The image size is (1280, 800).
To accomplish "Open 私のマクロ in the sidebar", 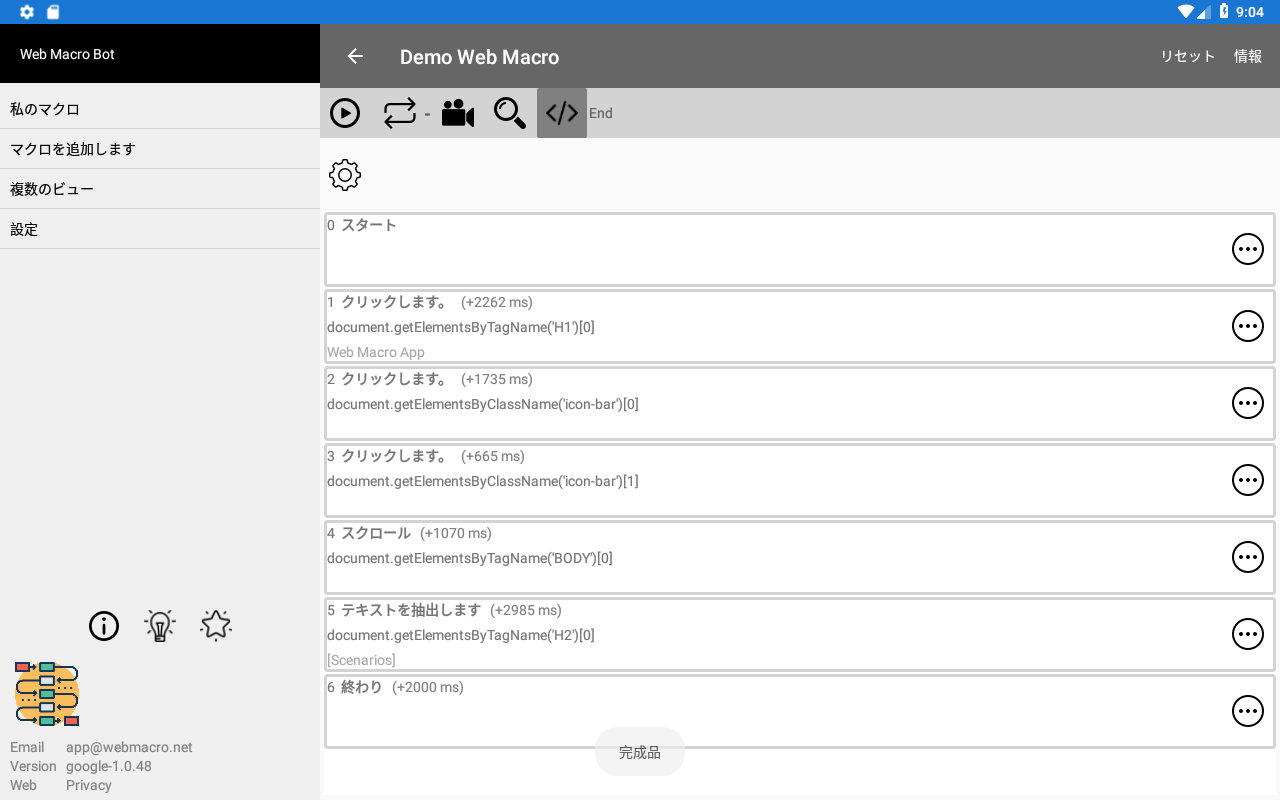I will pyautogui.click(x=160, y=109).
